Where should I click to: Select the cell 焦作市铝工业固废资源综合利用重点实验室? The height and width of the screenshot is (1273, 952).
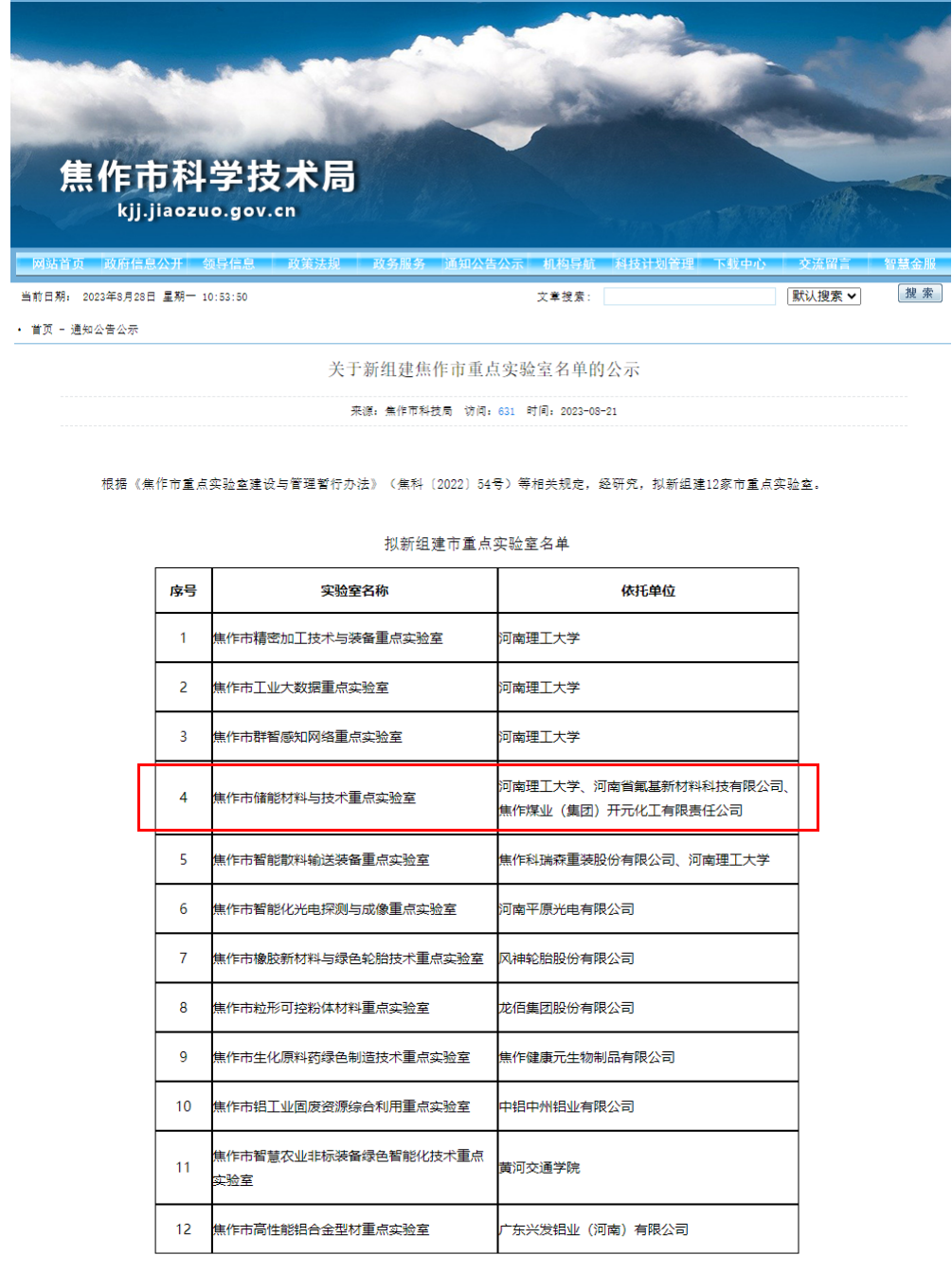(354, 1106)
